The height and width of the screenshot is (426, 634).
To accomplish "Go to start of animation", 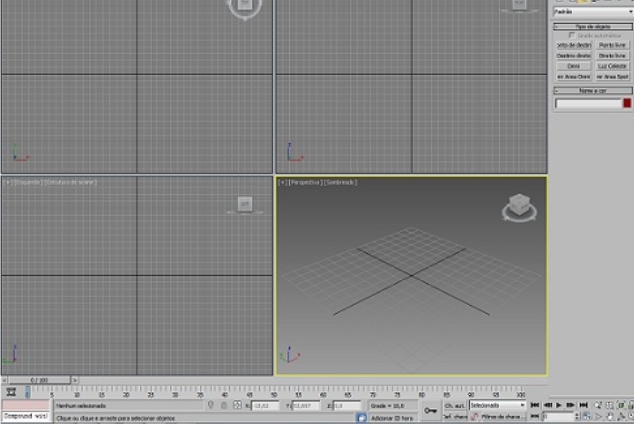I will point(535,405).
